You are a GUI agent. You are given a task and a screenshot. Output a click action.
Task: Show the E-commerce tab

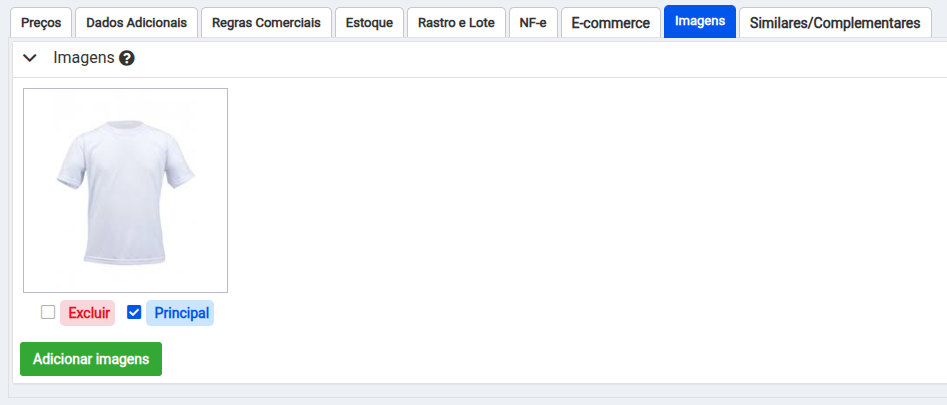point(610,22)
